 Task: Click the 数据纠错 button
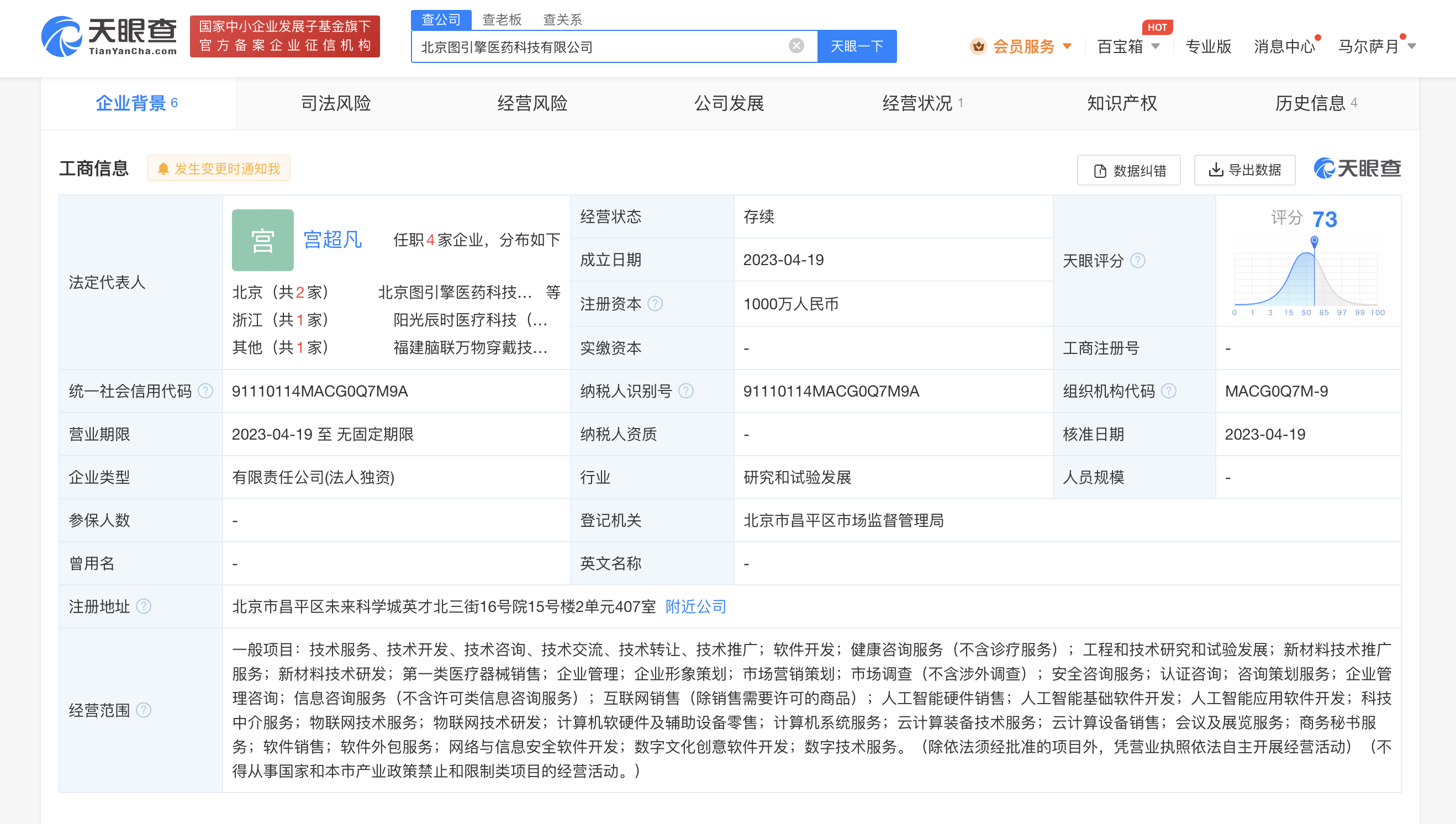(1128, 170)
